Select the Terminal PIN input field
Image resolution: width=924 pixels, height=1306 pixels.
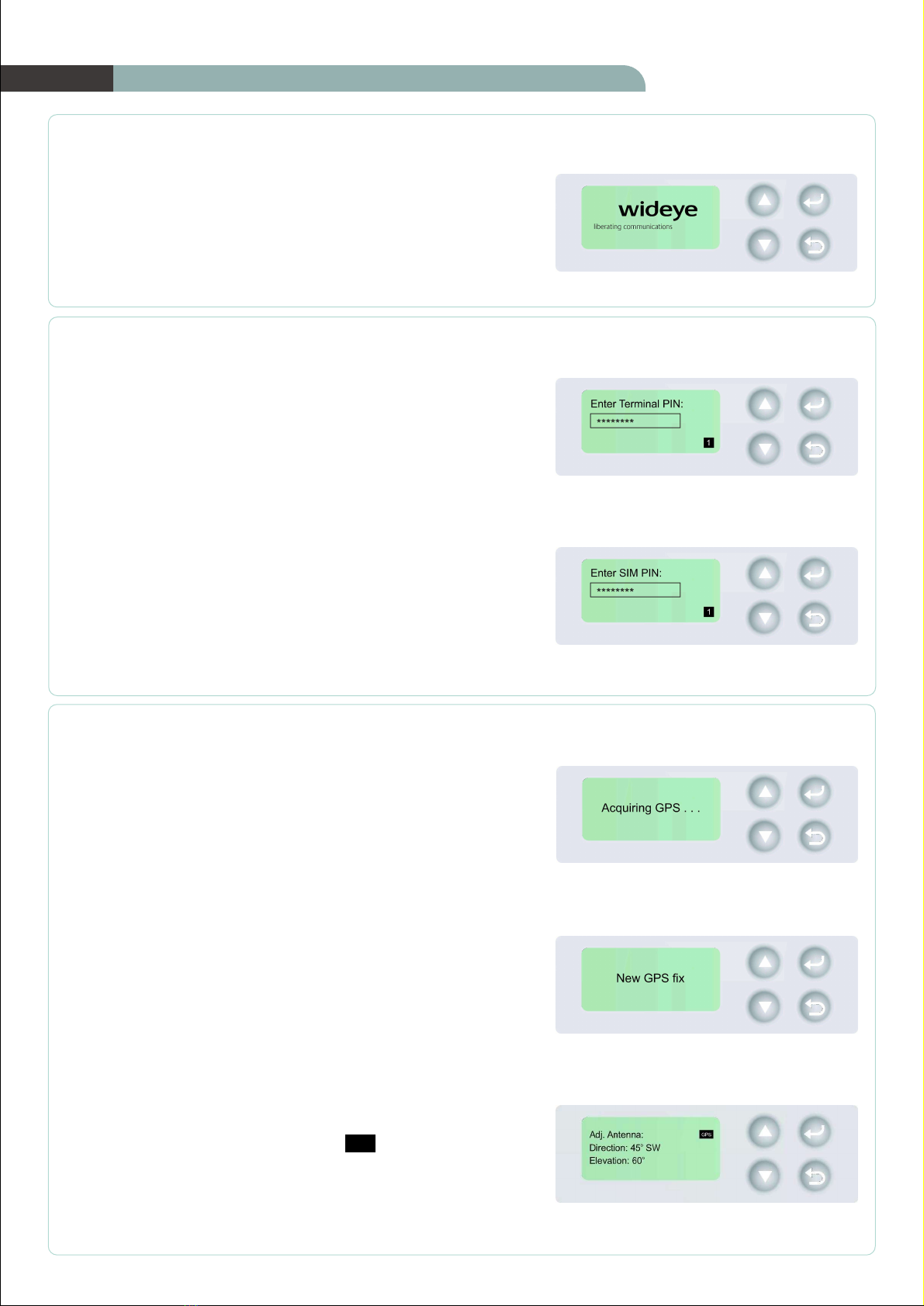coord(635,421)
